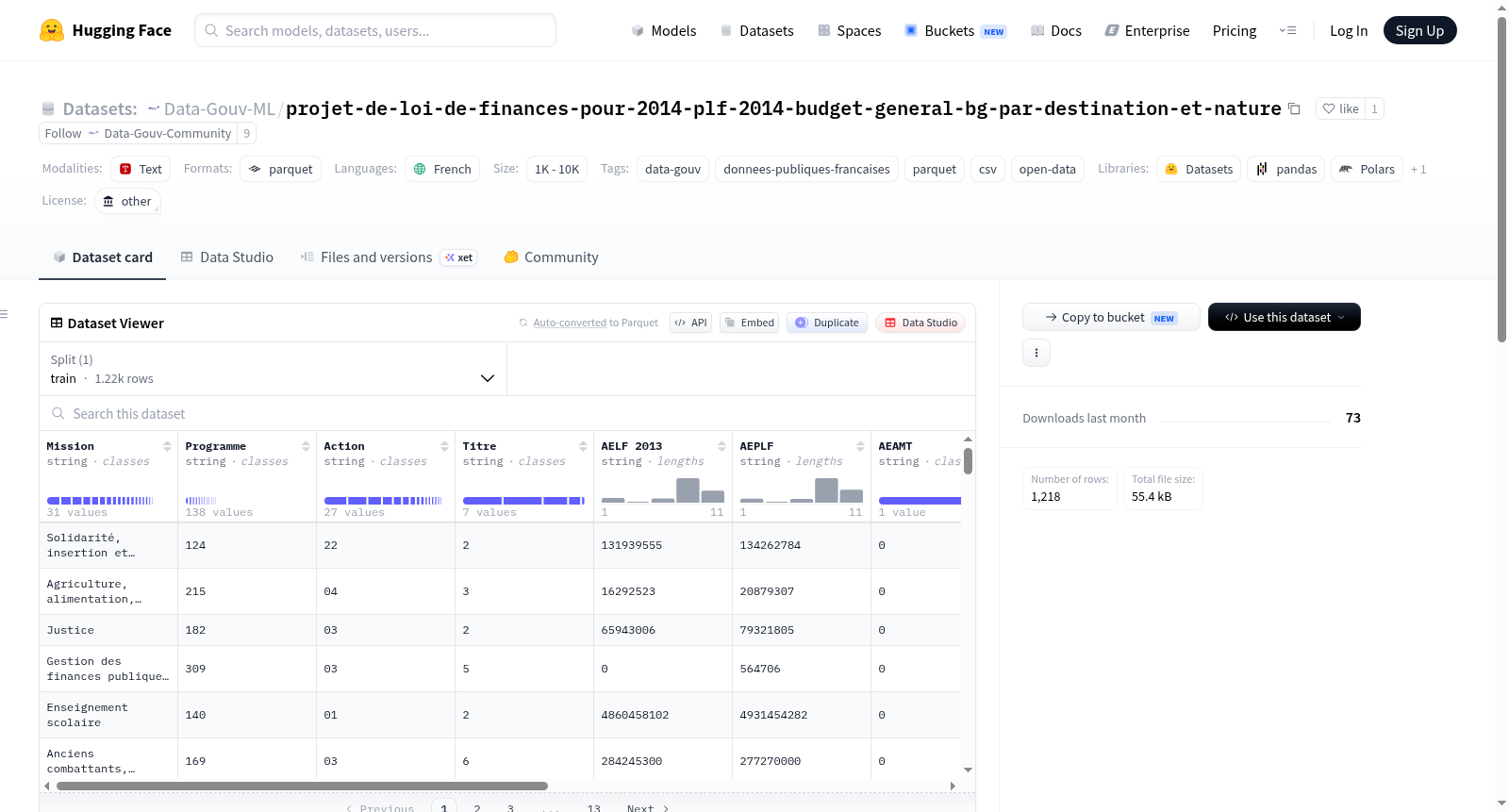The width and height of the screenshot is (1509, 812).
Task: Open Docs in the top navigation
Action: click(1056, 31)
